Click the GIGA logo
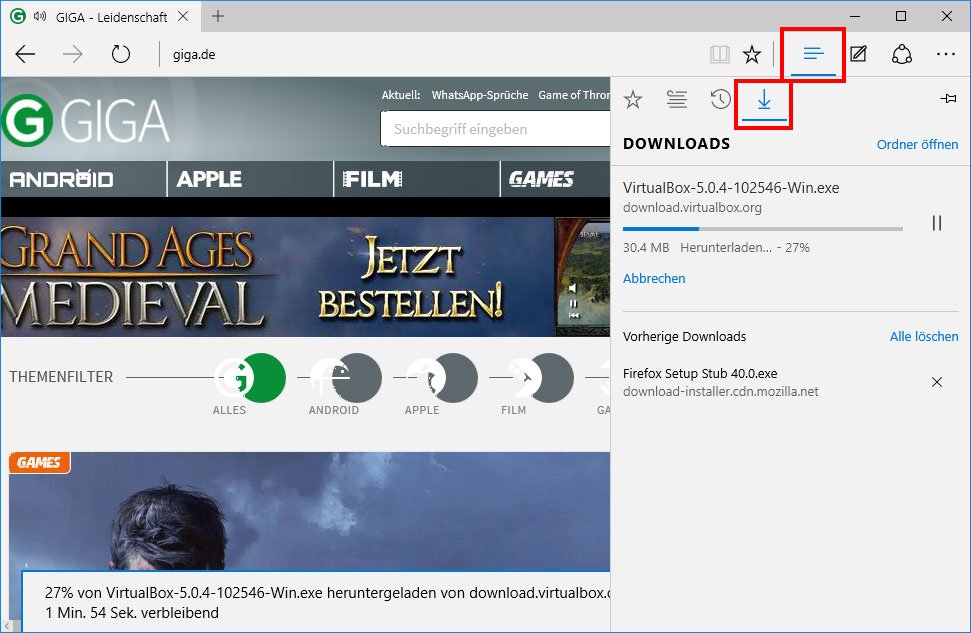 click(85, 120)
